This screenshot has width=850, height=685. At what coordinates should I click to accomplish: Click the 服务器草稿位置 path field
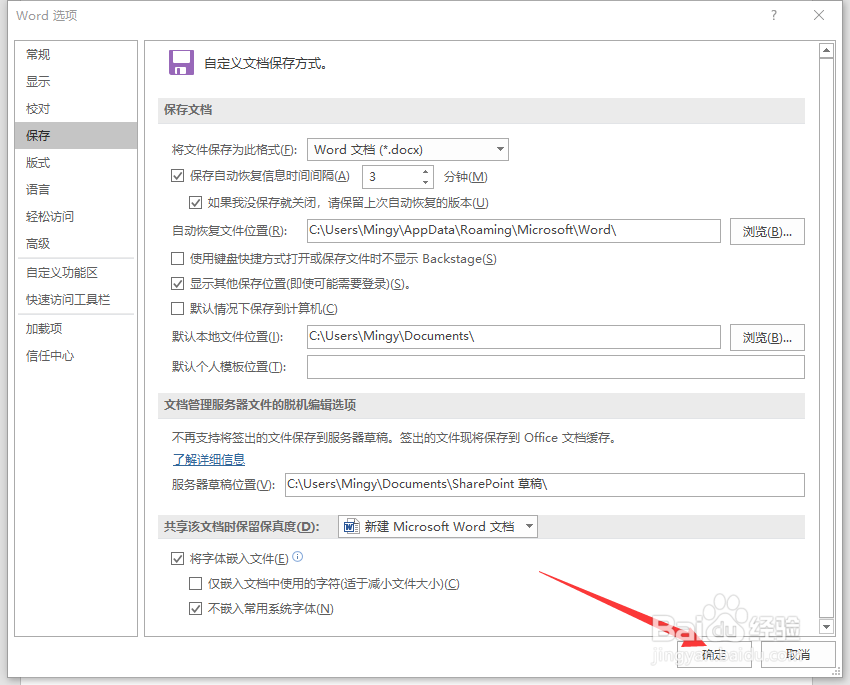tap(545, 484)
